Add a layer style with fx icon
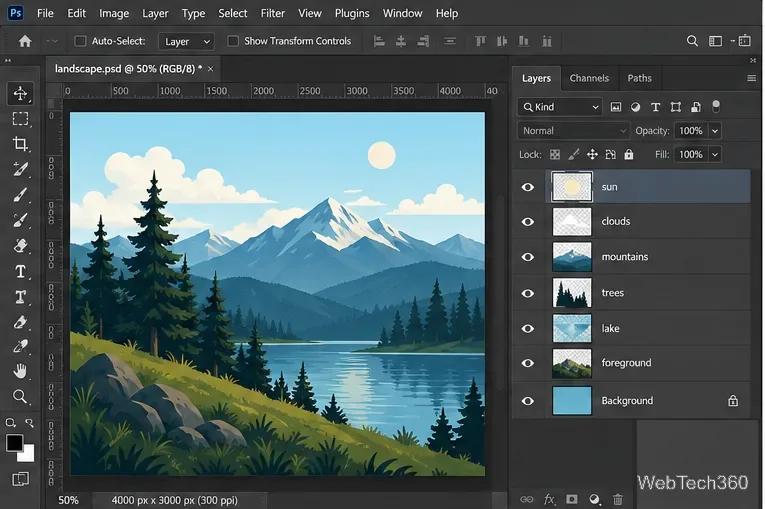Image resolution: width=765 pixels, height=509 pixels. [549, 499]
